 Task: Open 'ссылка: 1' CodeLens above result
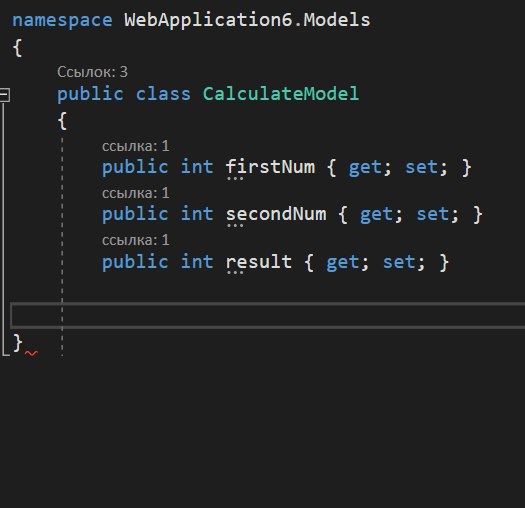tap(136, 240)
